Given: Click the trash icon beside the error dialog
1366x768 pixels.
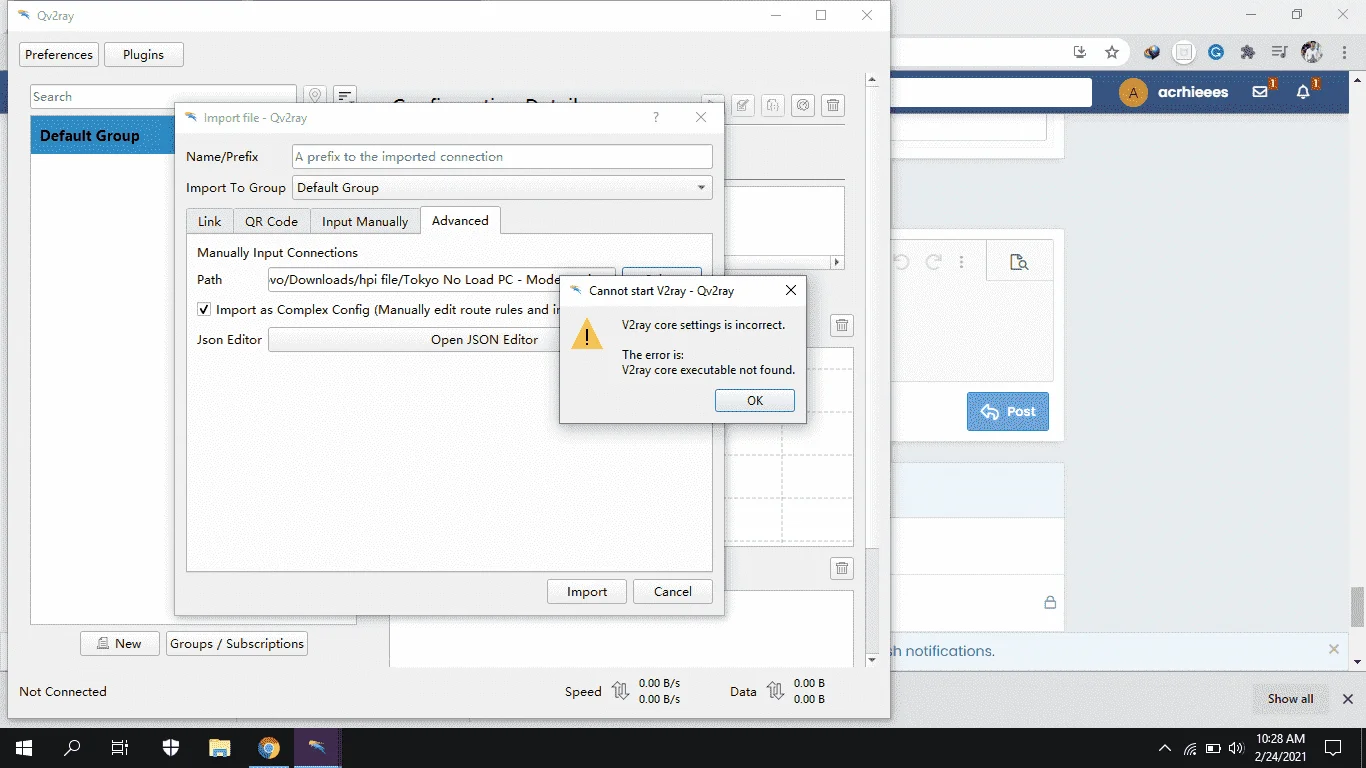Looking at the screenshot, I should click(842, 325).
